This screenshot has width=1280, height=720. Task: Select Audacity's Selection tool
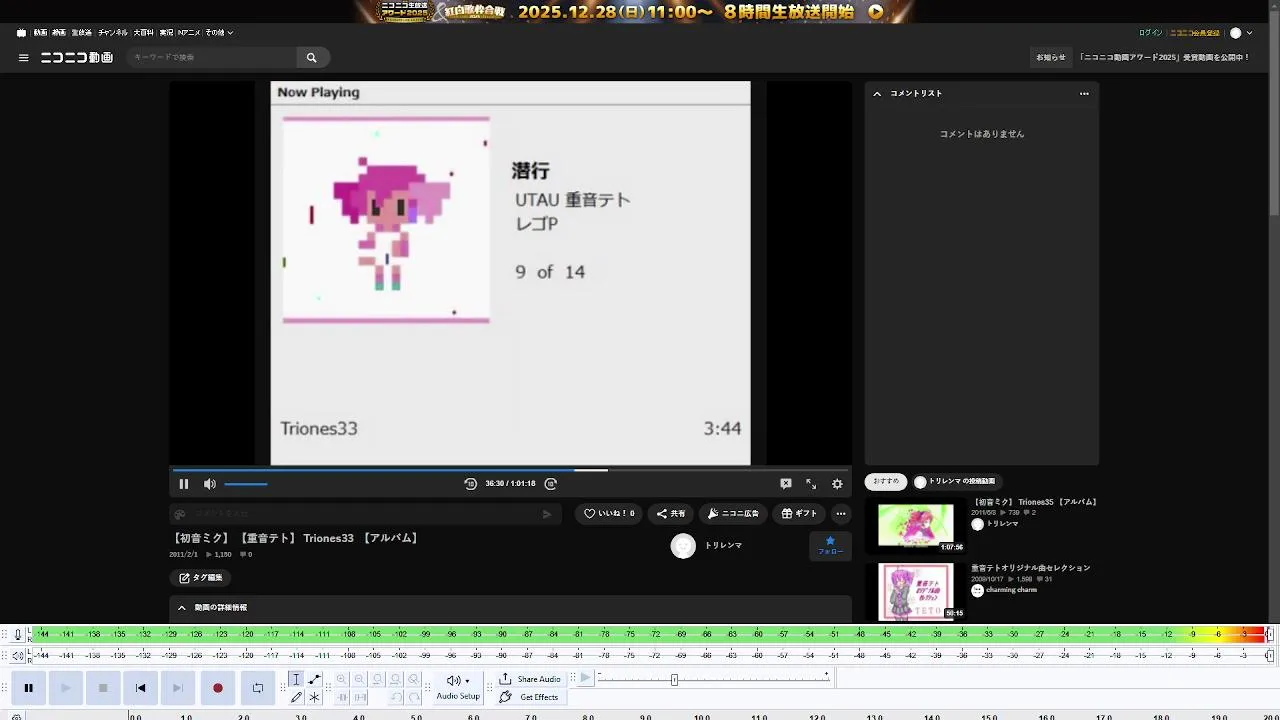click(x=296, y=679)
